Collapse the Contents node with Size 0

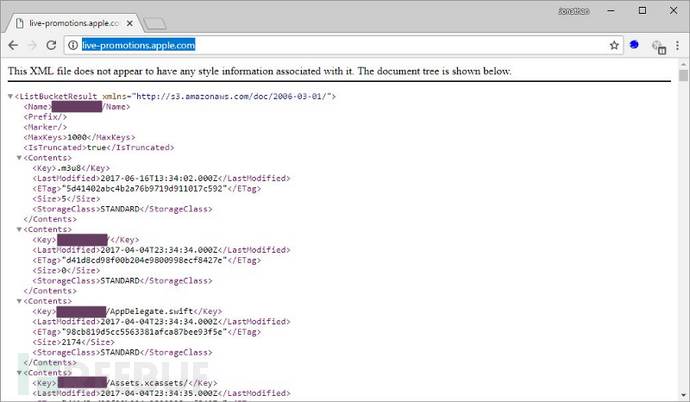click(19, 229)
